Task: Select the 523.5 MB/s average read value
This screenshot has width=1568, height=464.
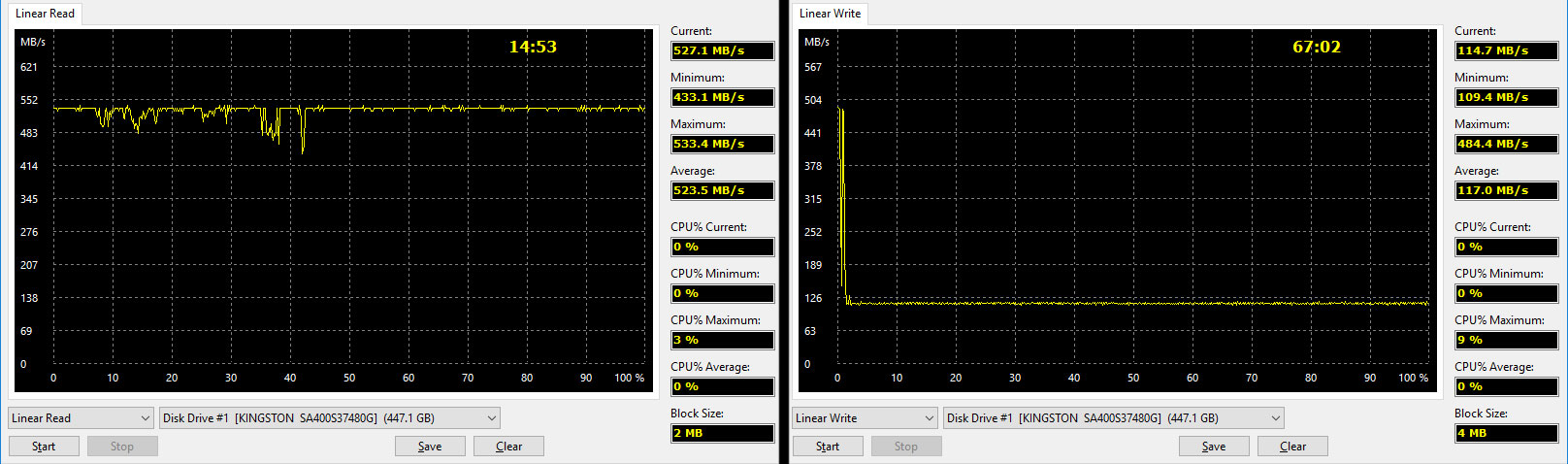Action: coord(723,190)
